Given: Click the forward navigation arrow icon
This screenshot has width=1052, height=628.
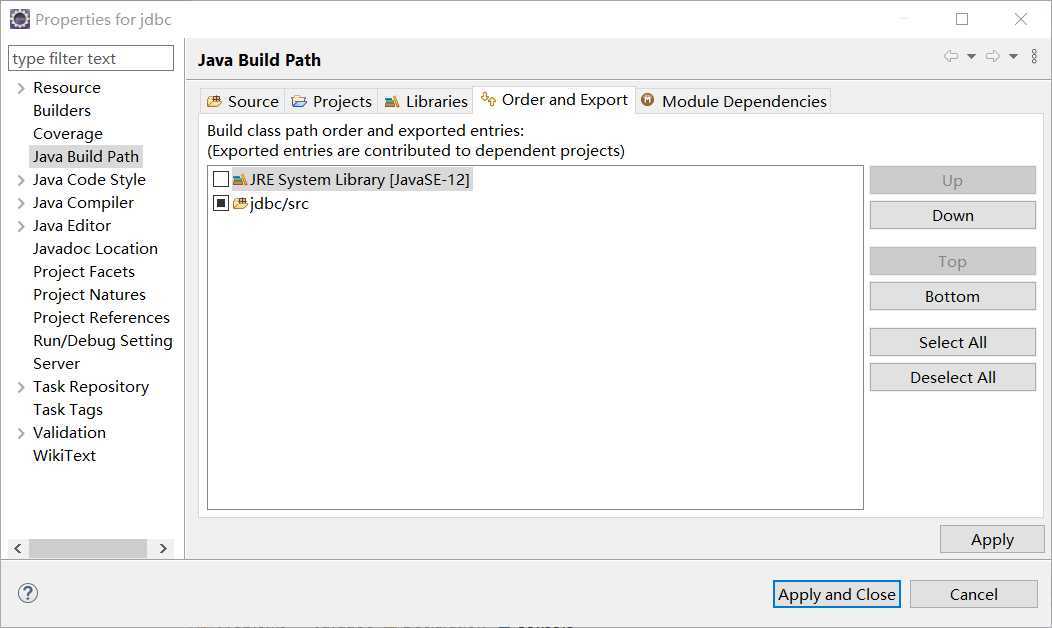Looking at the screenshot, I should [993, 56].
